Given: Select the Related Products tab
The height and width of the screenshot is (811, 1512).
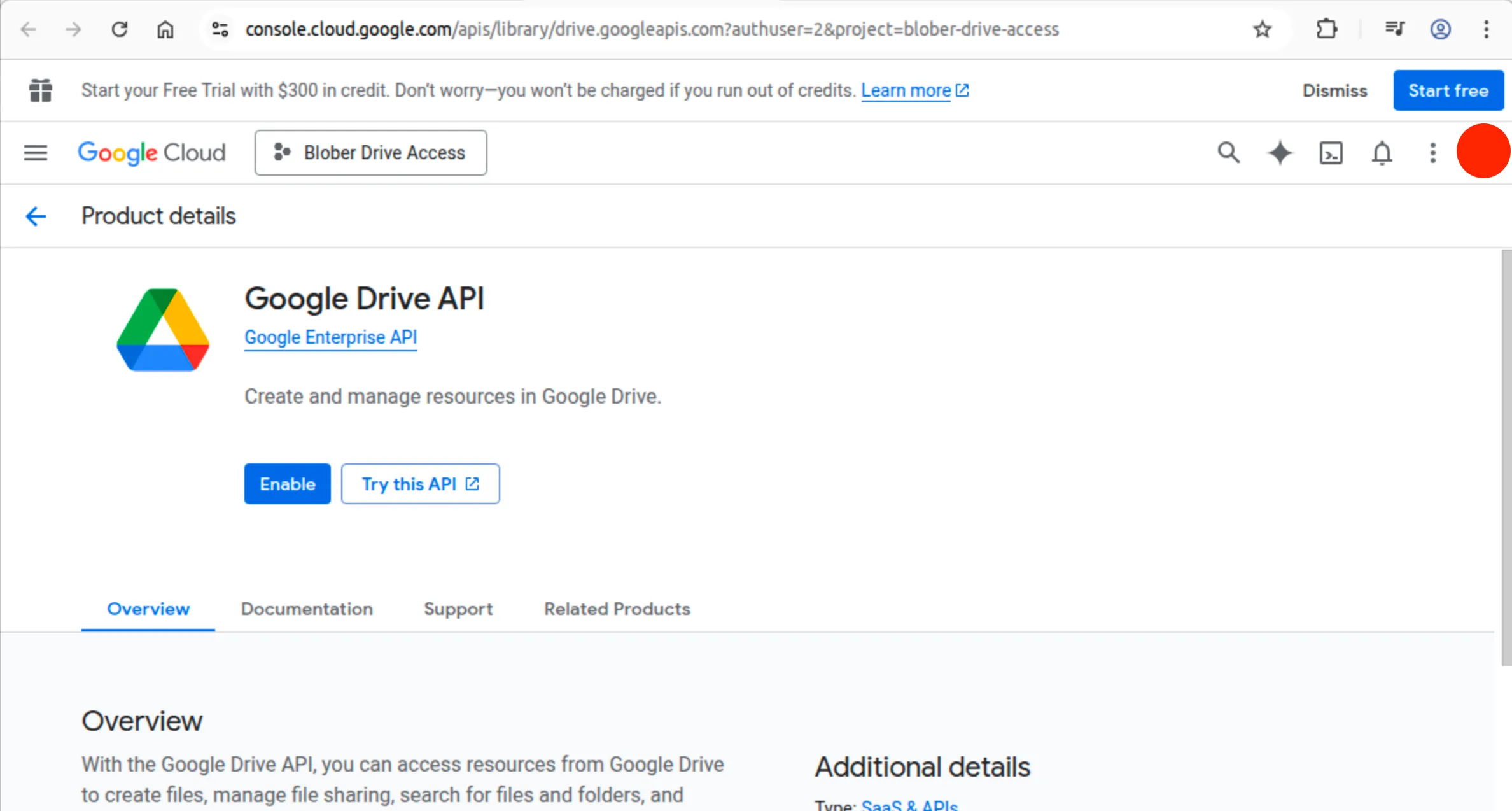Looking at the screenshot, I should (617, 609).
